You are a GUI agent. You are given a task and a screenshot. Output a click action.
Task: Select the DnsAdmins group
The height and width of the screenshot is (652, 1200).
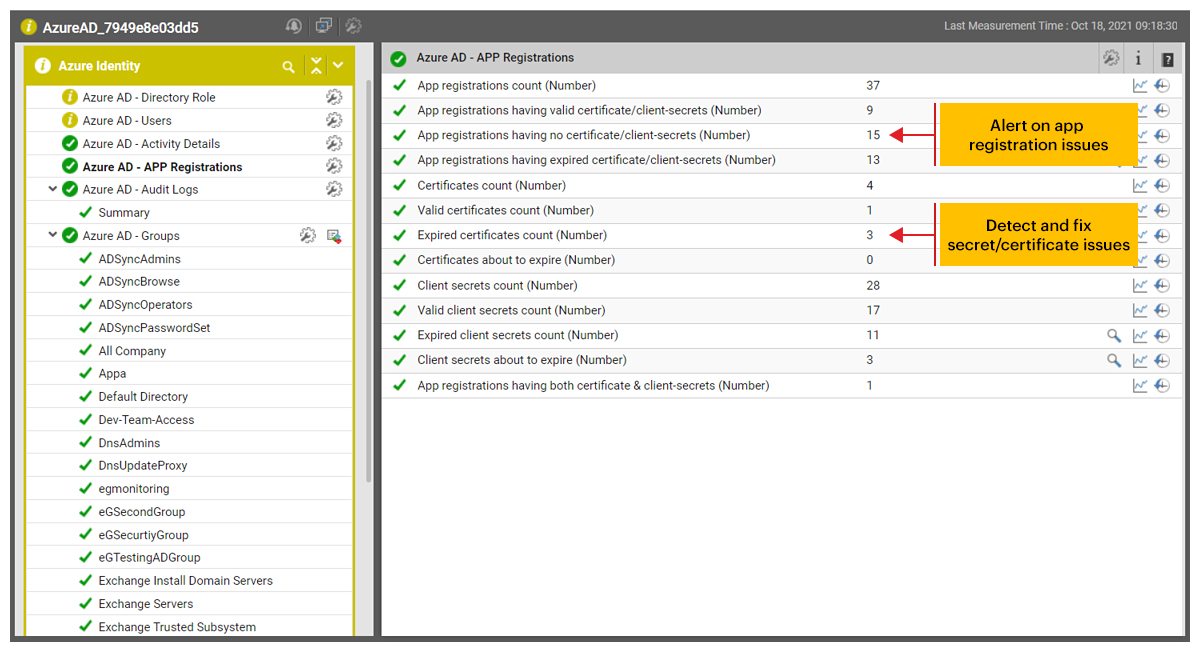pyautogui.click(x=129, y=443)
